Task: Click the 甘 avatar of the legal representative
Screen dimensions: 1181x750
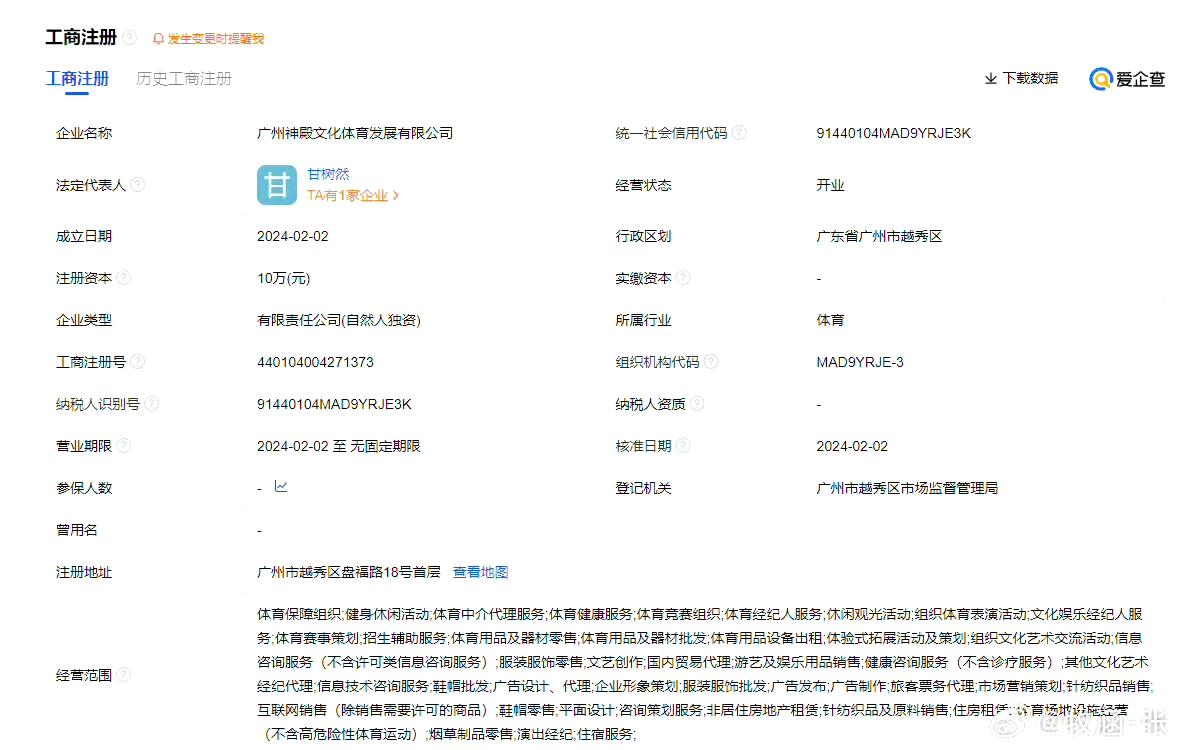Action: click(277, 185)
